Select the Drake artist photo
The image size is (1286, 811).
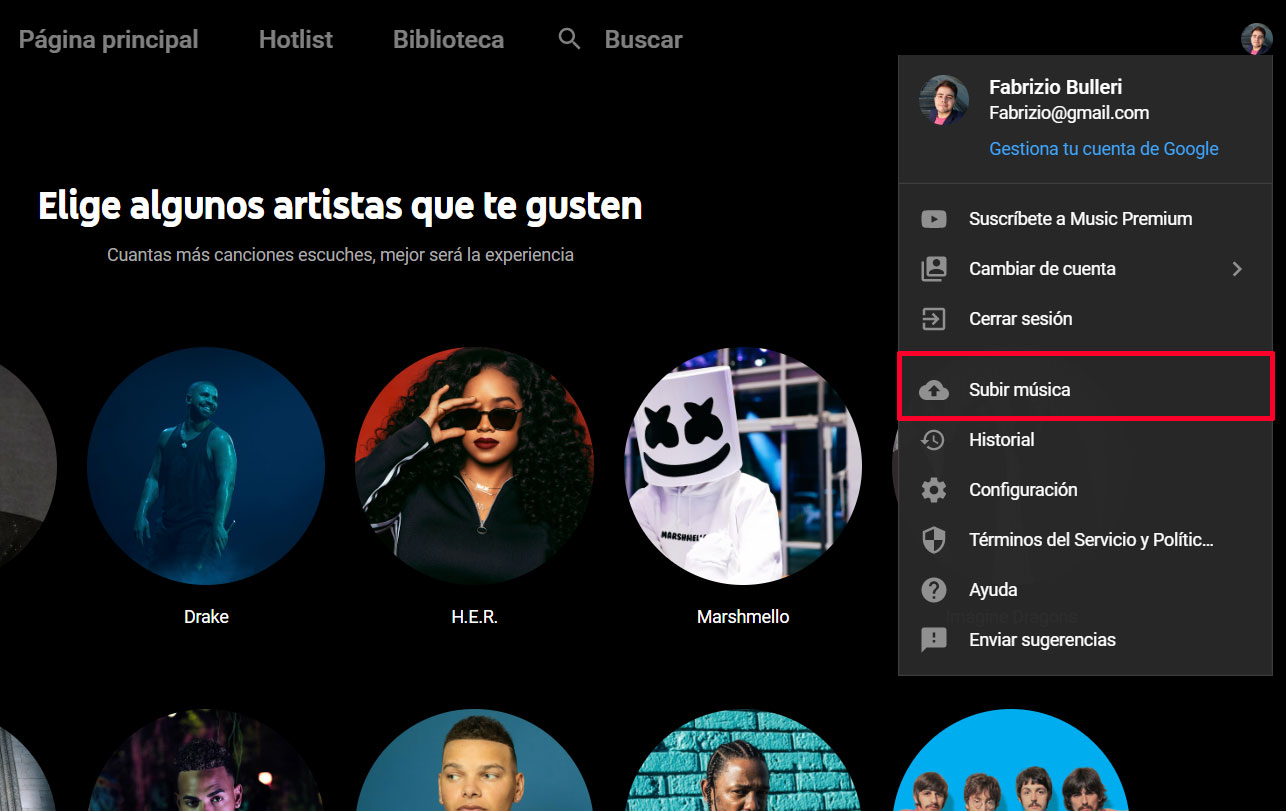tap(206, 466)
